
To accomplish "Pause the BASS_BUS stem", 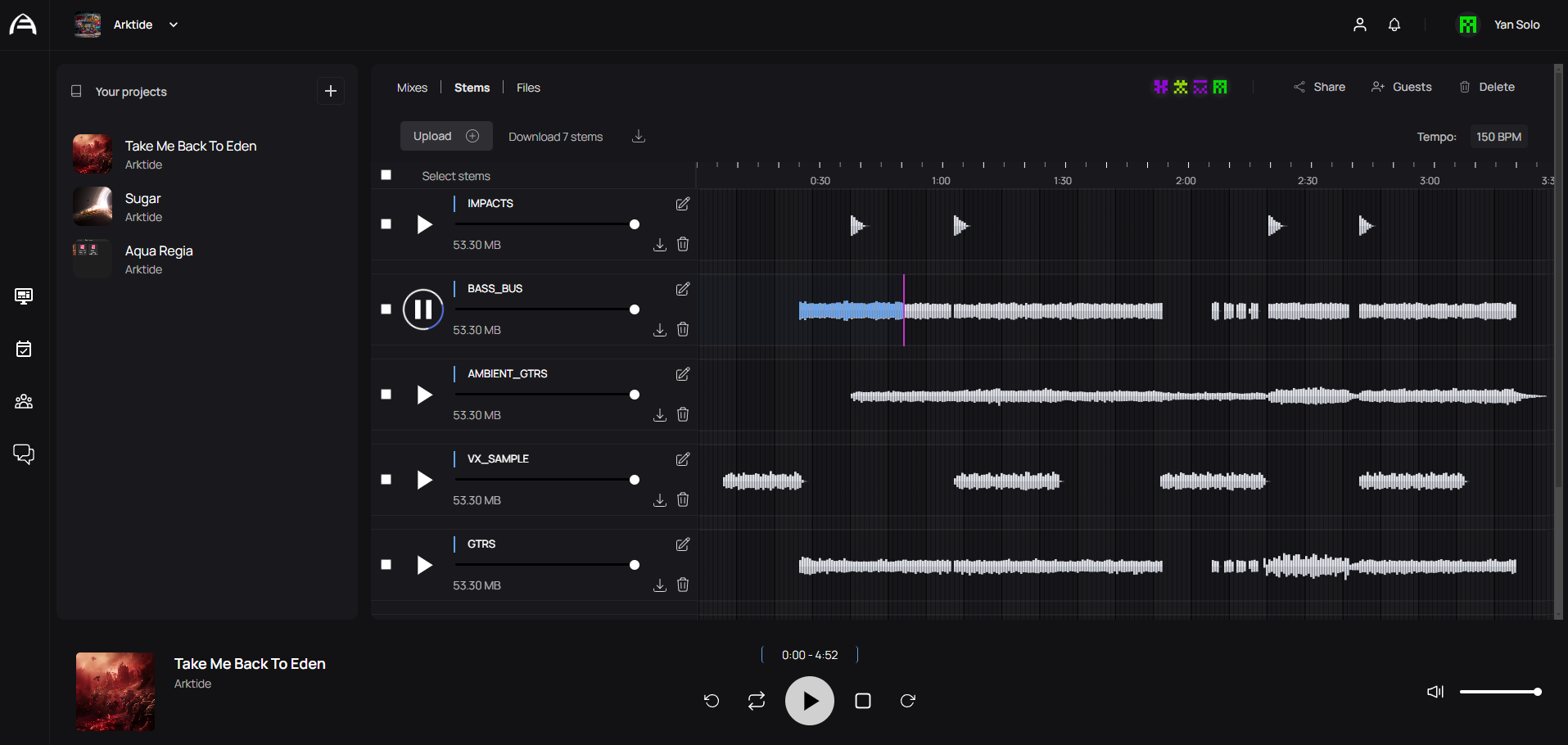I will click(x=423, y=309).
